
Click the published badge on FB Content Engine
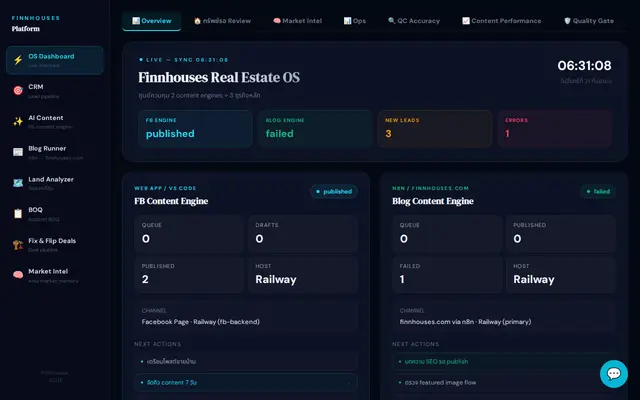tap(334, 191)
